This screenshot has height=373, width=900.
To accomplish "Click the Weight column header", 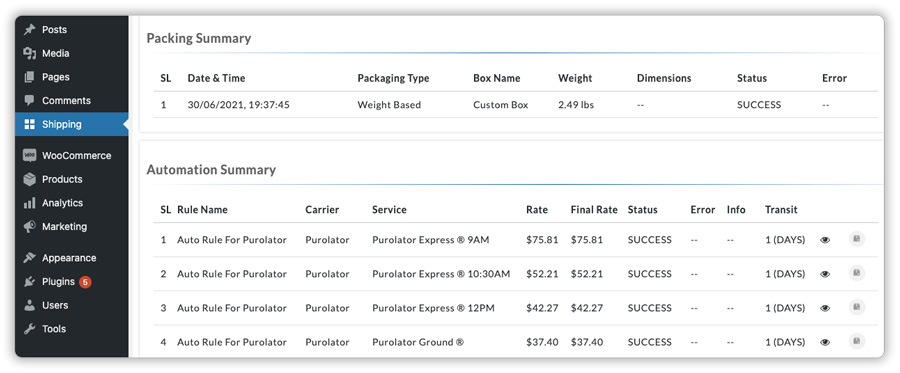I will [x=575, y=78].
